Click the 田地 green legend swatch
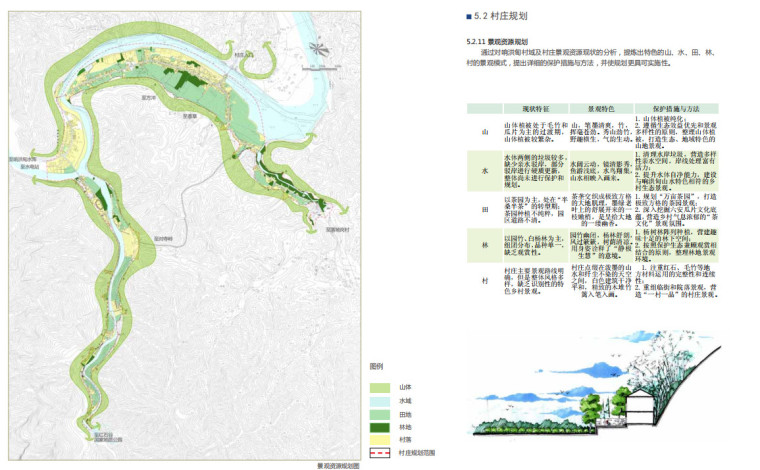Image resolution: width=760 pixels, height=470 pixels. pos(380,413)
